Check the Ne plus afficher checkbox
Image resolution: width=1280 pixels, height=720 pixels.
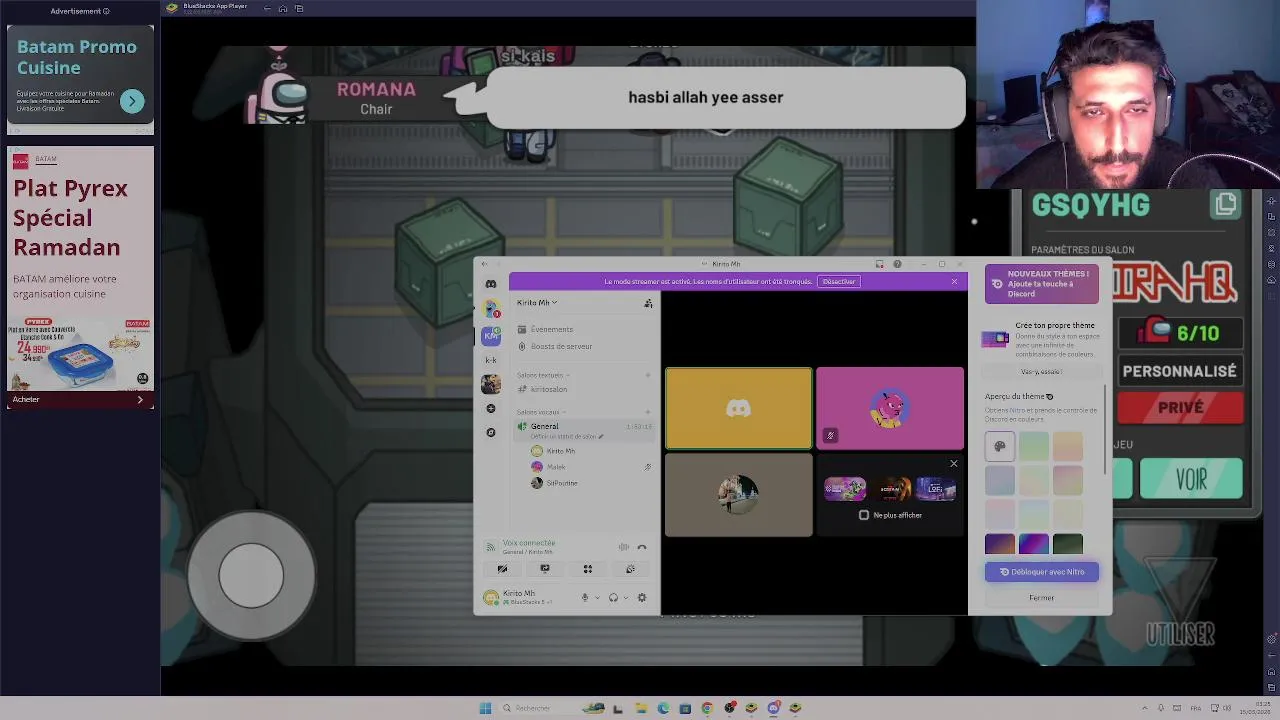(864, 515)
